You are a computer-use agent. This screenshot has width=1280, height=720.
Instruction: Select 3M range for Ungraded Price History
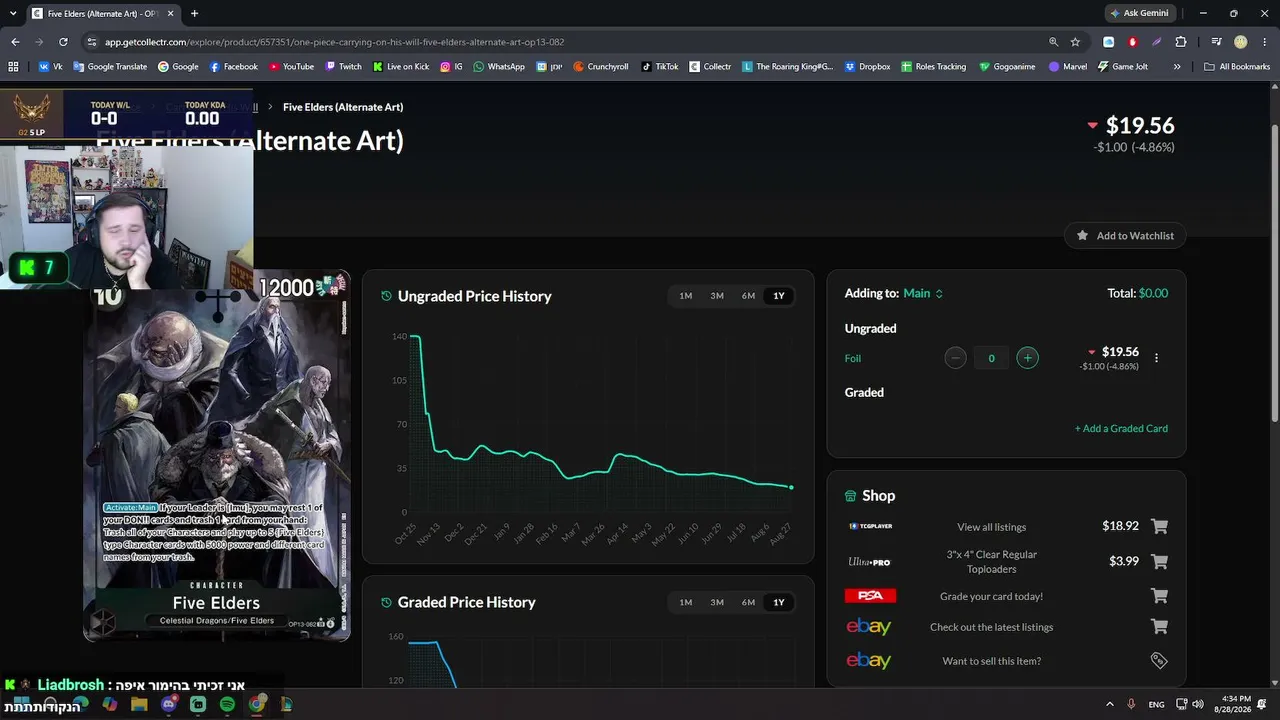click(x=717, y=296)
